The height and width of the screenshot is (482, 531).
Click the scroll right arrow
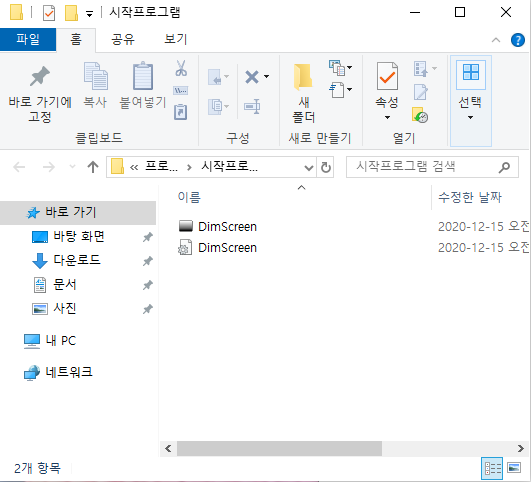coord(521,448)
